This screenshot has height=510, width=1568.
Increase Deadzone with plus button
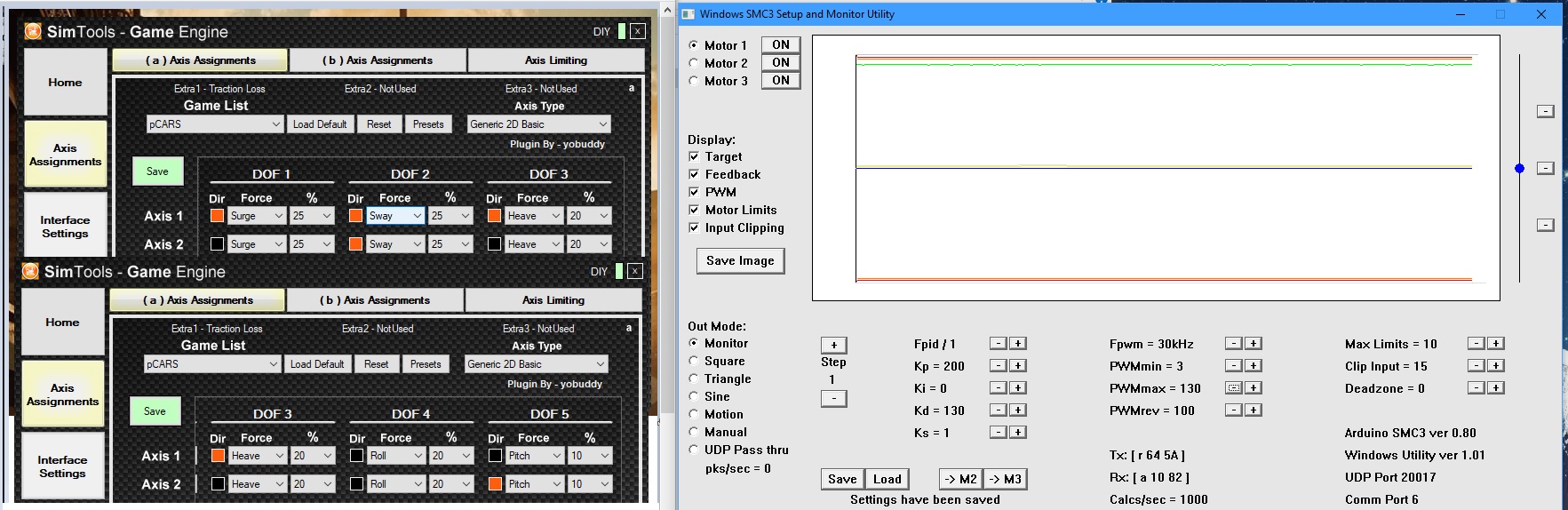click(x=1496, y=387)
